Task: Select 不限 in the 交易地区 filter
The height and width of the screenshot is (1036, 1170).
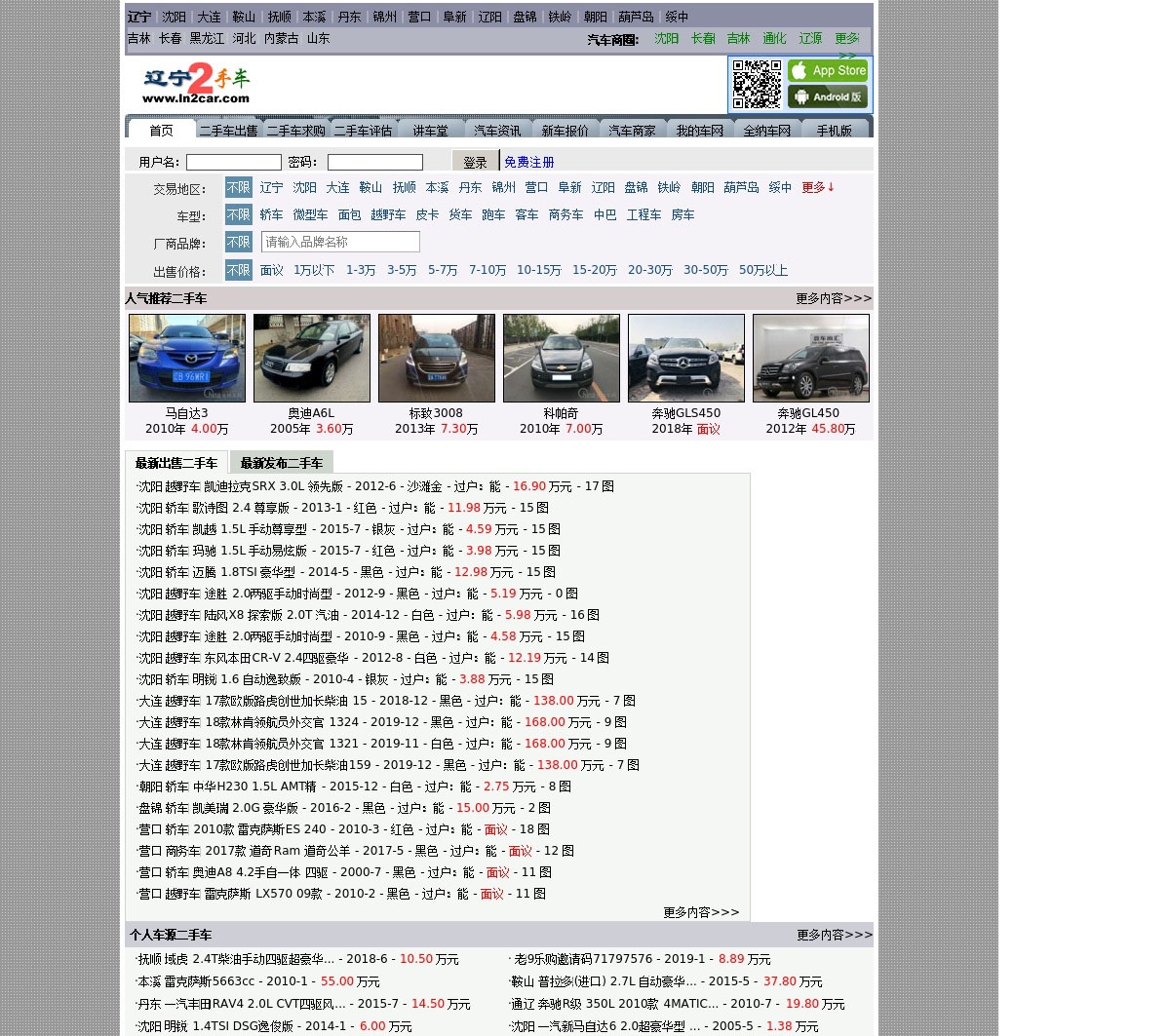Action: pos(238,188)
